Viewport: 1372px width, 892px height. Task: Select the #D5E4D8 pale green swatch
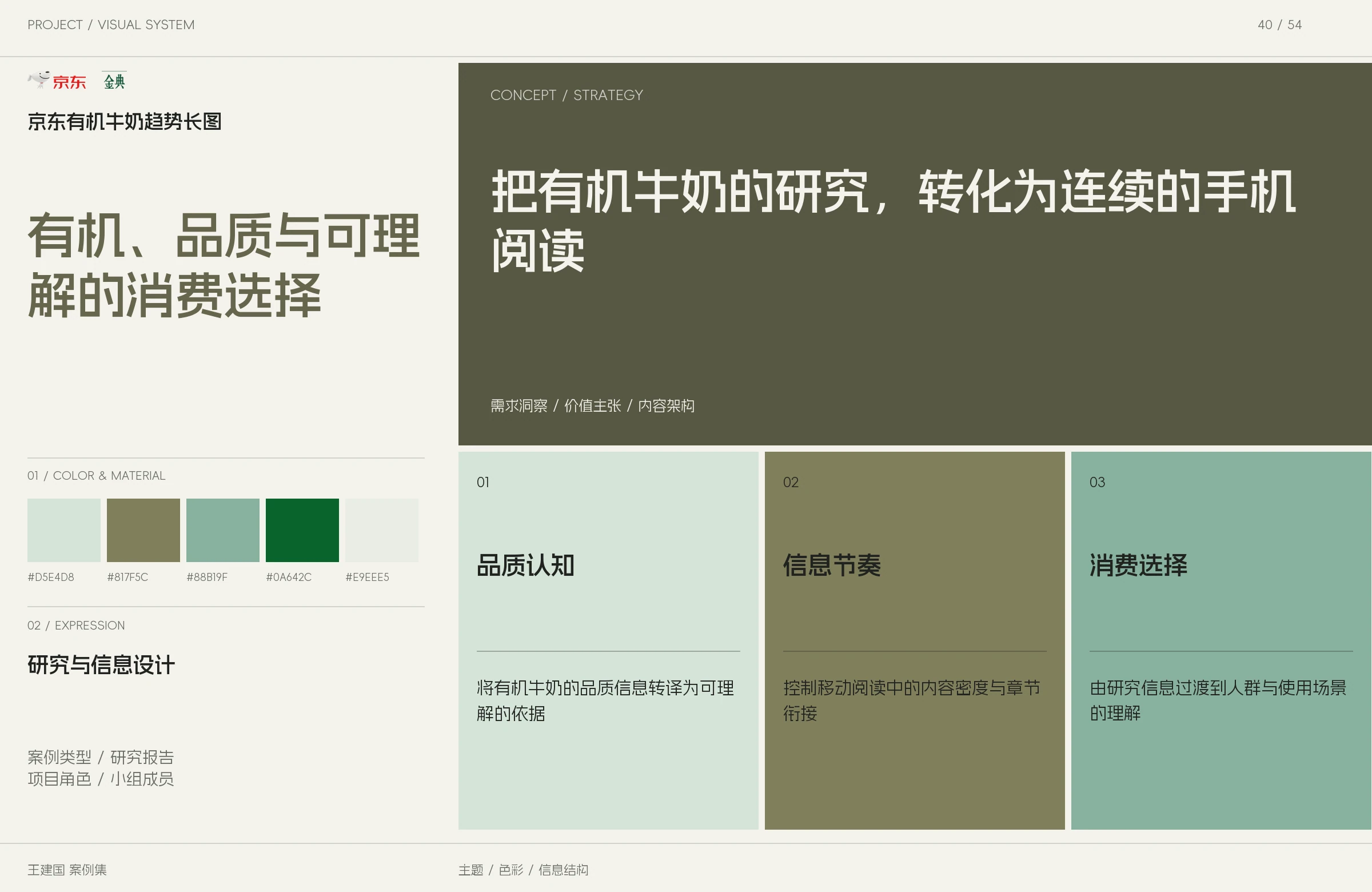pyautogui.click(x=64, y=530)
